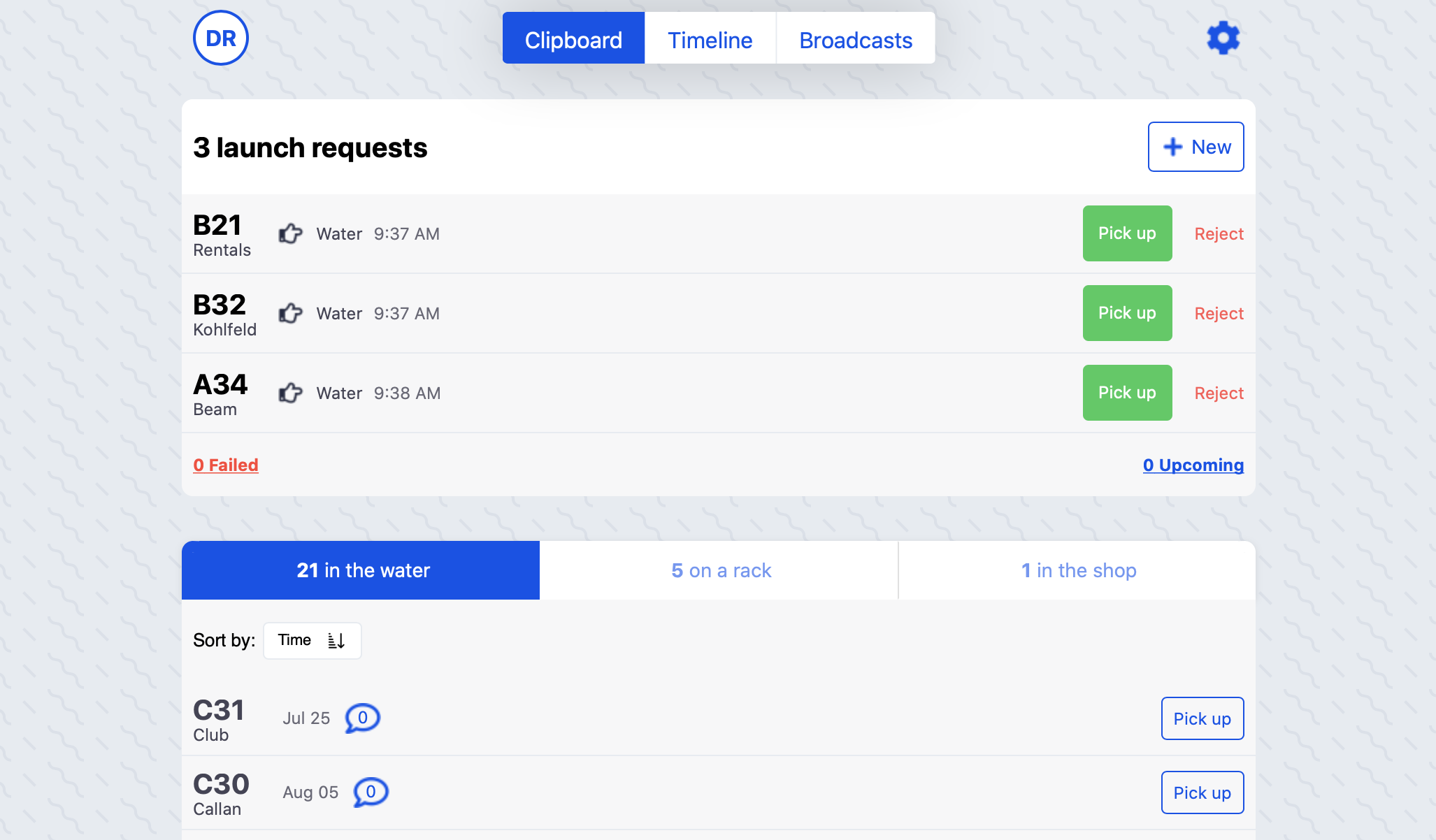Pick up boat C31 from water
Viewport: 1436px width, 840px height.
[x=1200, y=718]
